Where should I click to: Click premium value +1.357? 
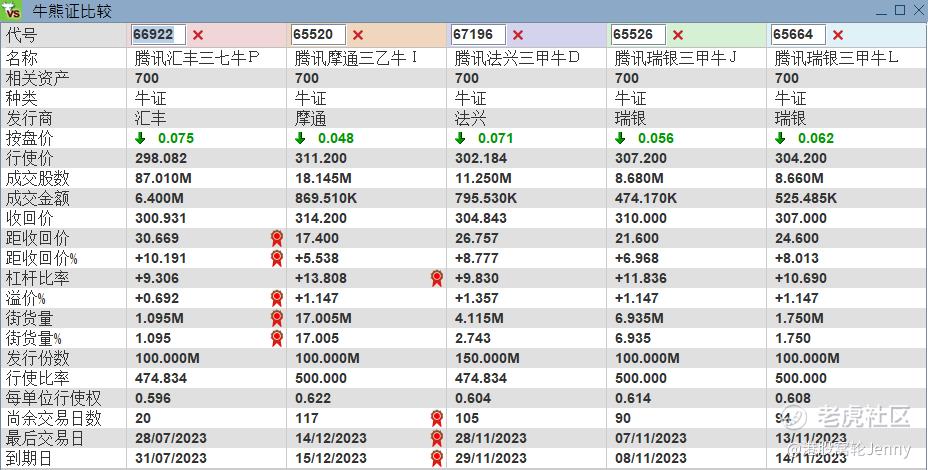(x=476, y=298)
